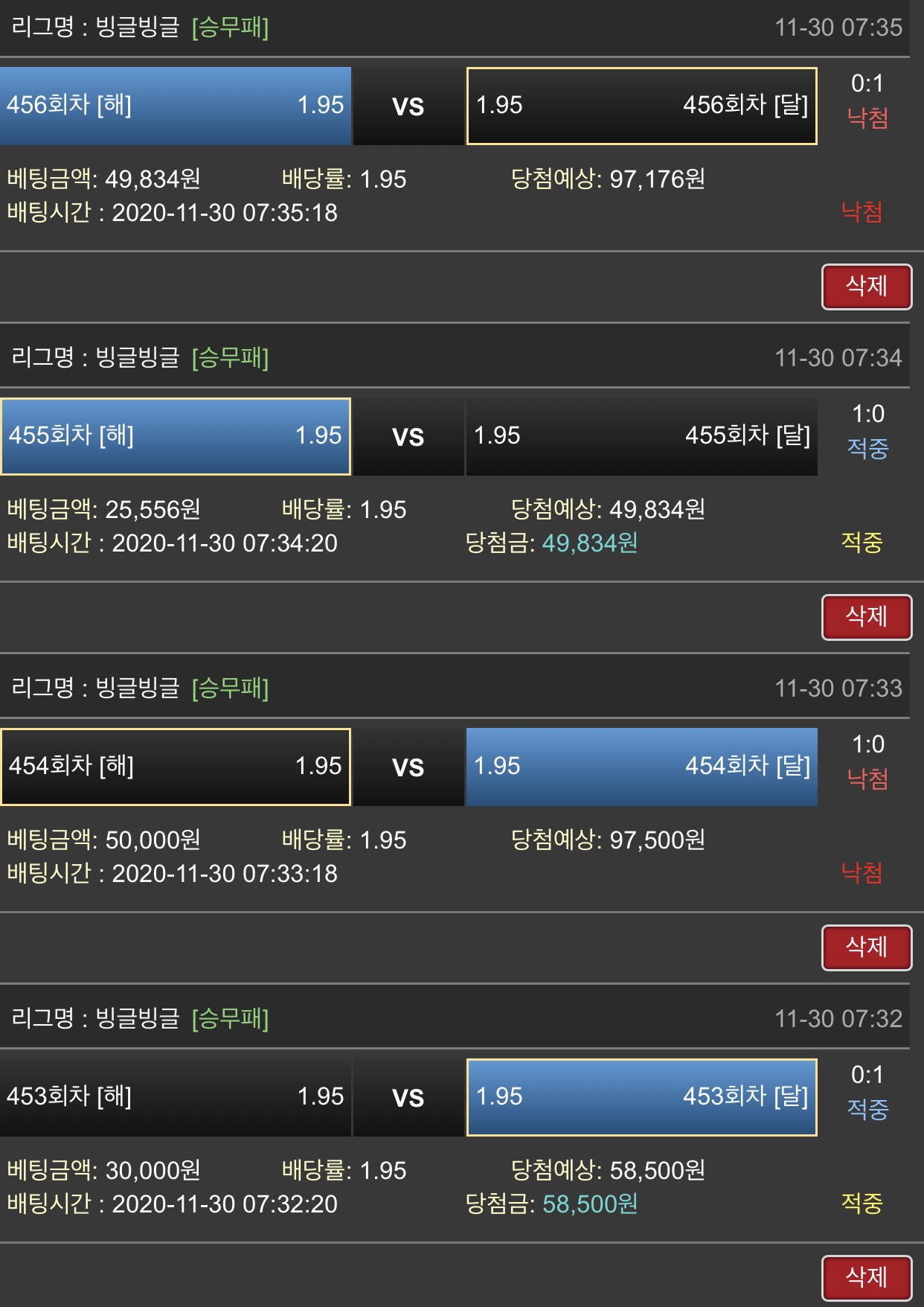Click the 11-30 07:32 timestamp

(x=838, y=1019)
